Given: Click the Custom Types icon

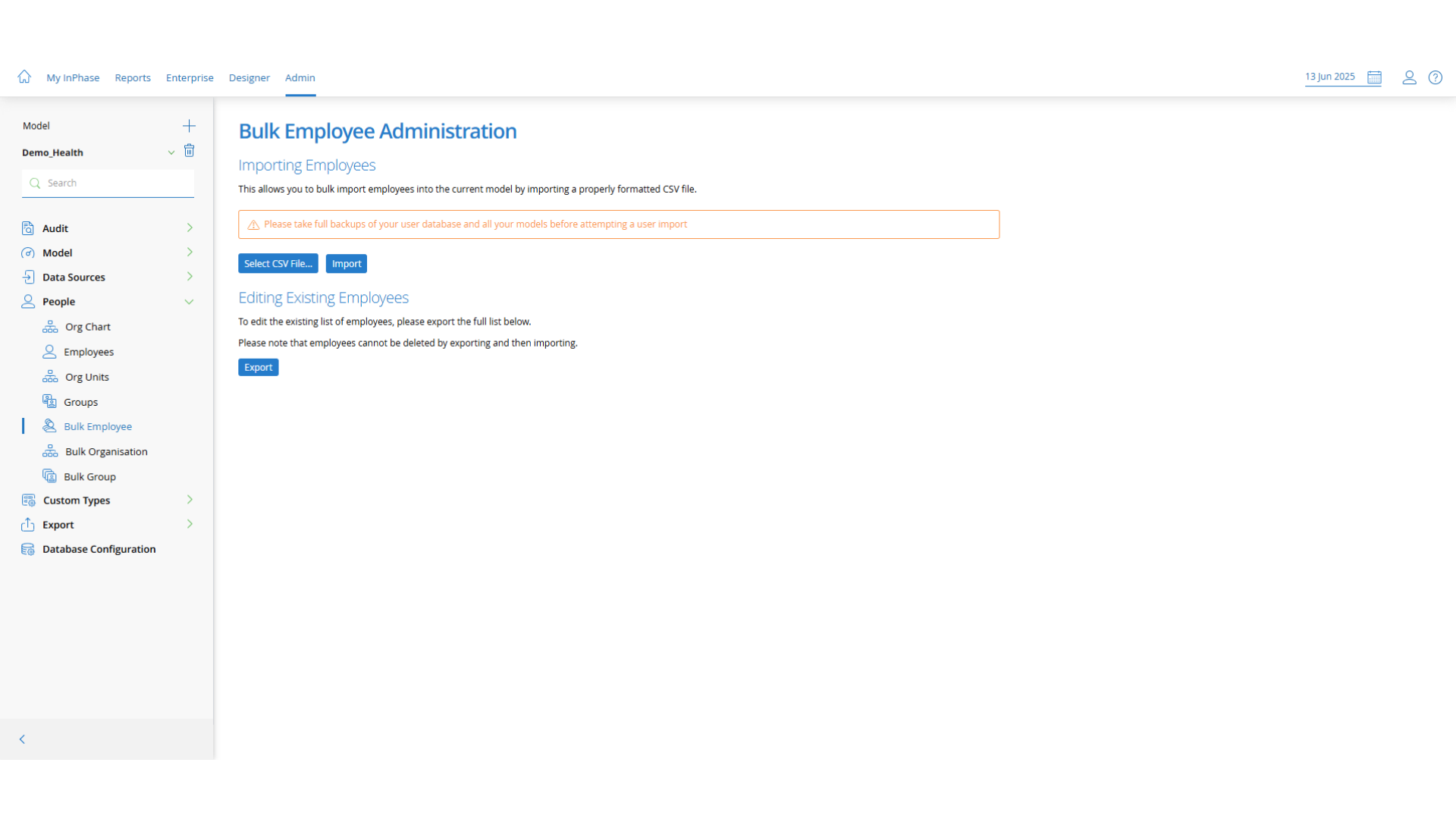Looking at the screenshot, I should point(29,500).
